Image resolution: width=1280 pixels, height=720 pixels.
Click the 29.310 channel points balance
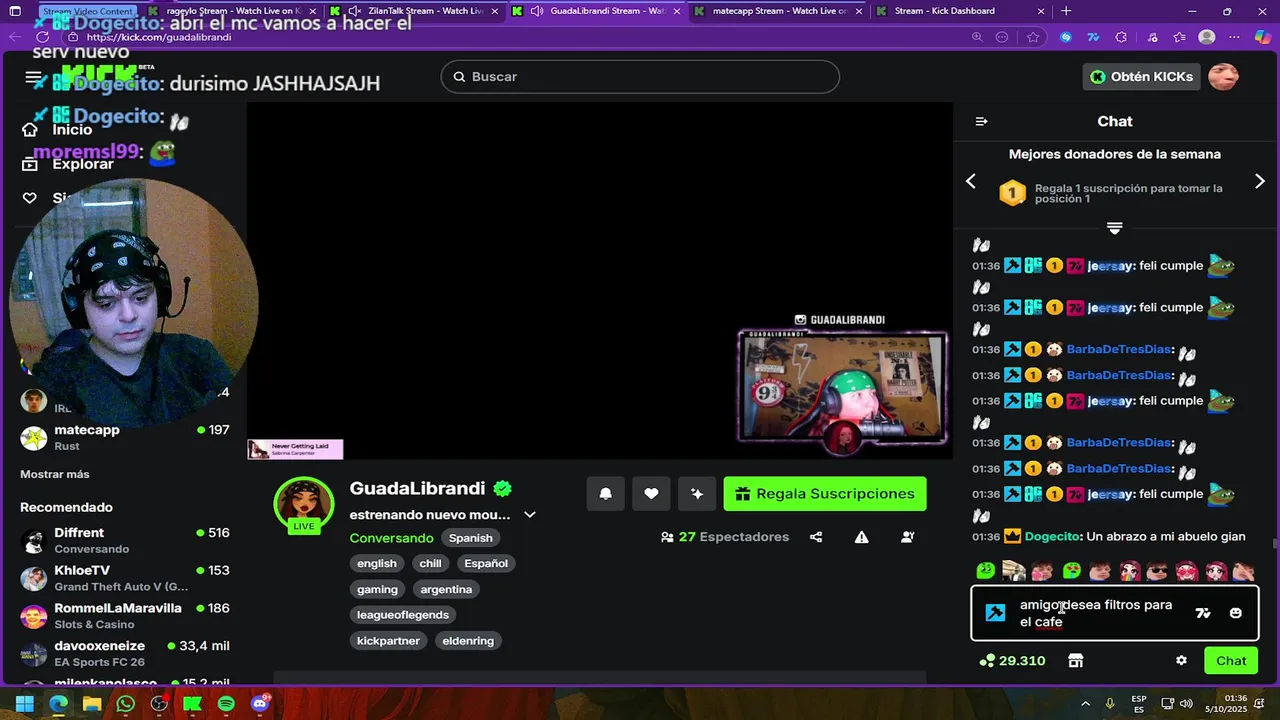[1012, 661]
